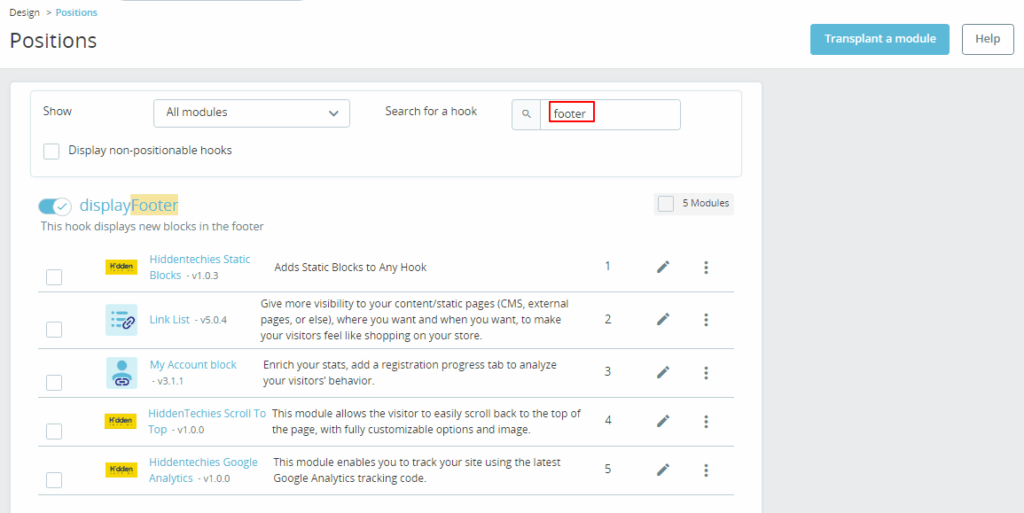The width and height of the screenshot is (1024, 513).
Task: Open the three-dot menu for My Account block
Action: click(706, 372)
